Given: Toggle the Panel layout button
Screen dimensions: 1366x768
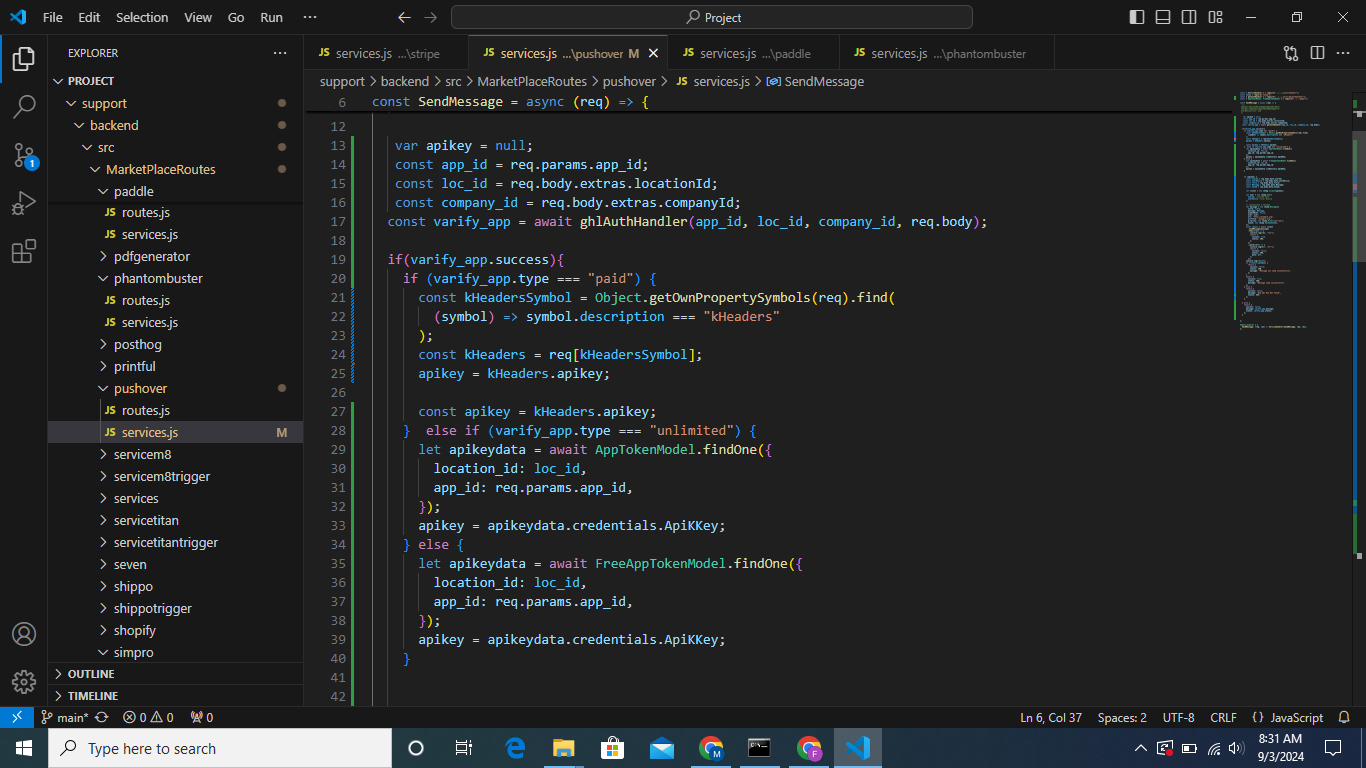Looking at the screenshot, I should (1163, 17).
